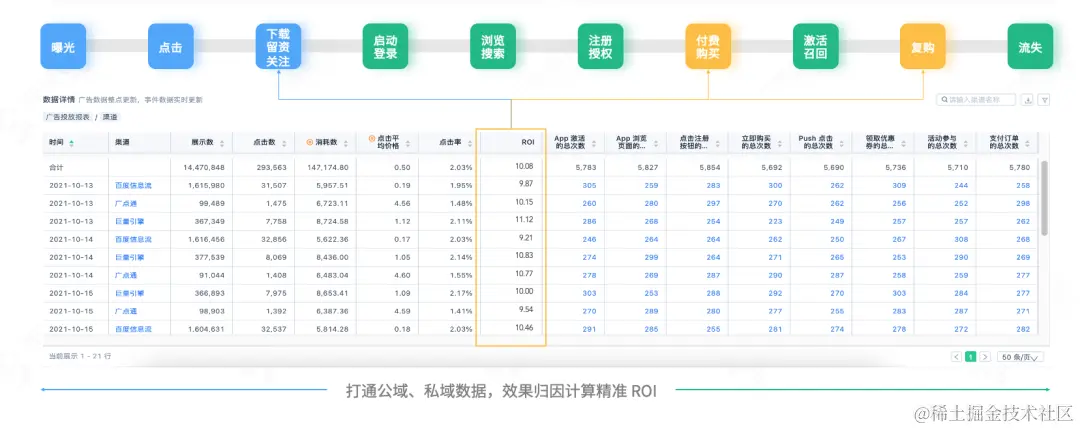Open the 50 条/页 page size dropdown
This screenshot has height=430, width=1080.
pyautogui.click(x=1021, y=357)
